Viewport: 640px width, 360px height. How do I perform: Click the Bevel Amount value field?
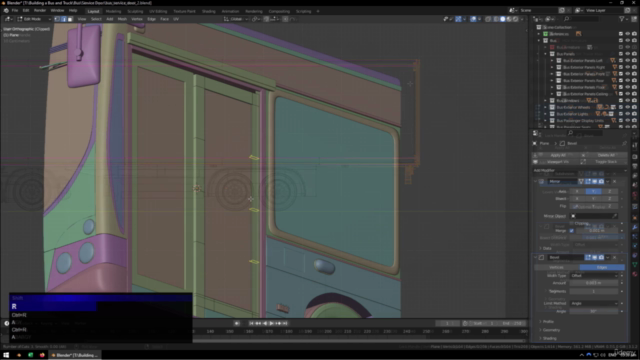(594, 283)
